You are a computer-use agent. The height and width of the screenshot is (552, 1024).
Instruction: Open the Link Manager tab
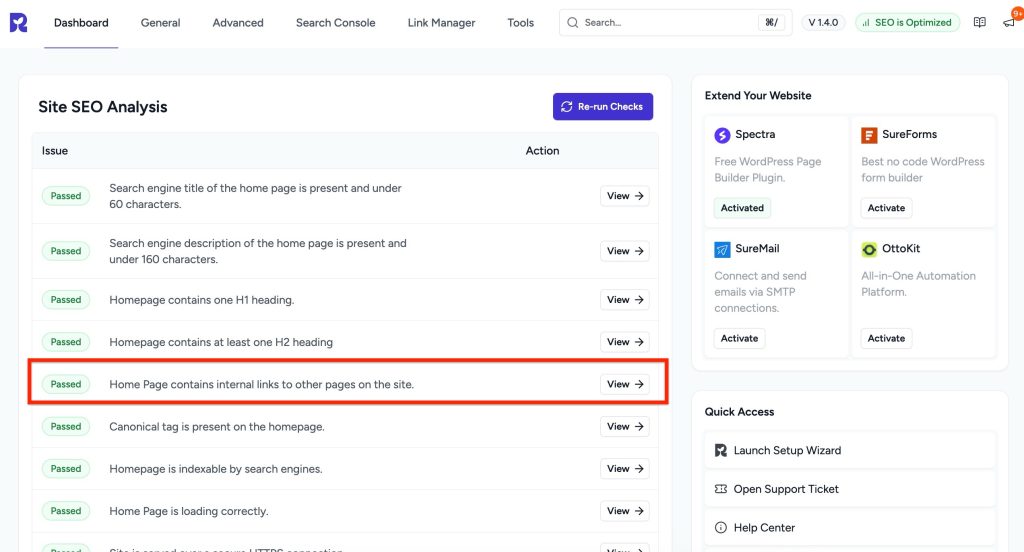click(441, 23)
